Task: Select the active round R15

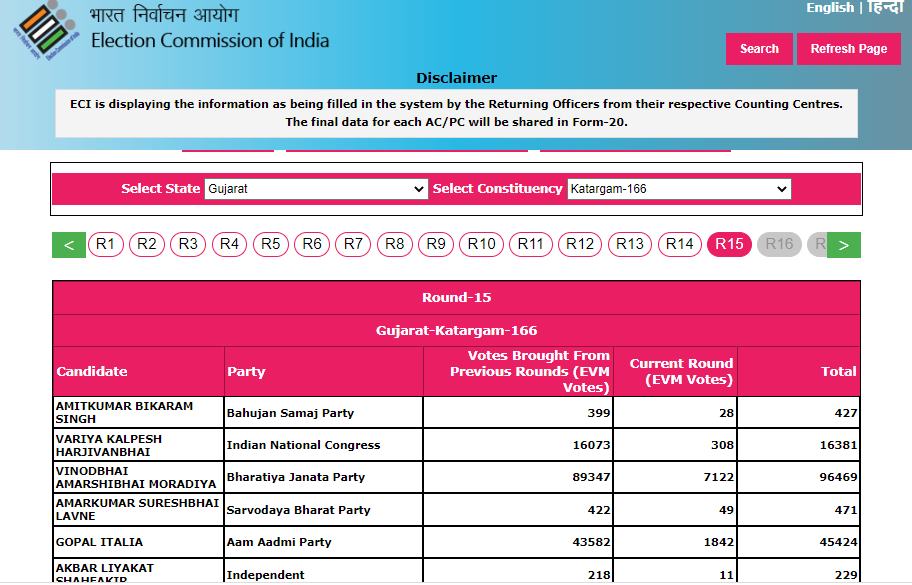Action: [x=729, y=244]
